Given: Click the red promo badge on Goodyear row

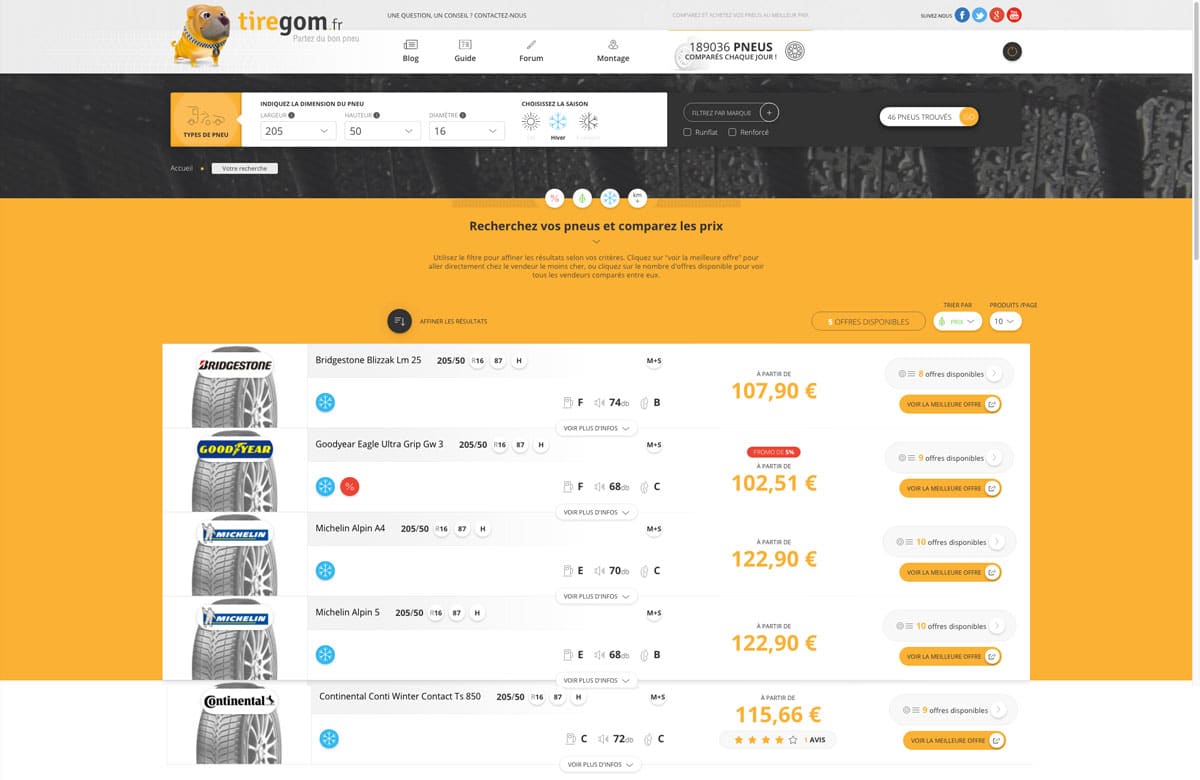Looking at the screenshot, I should tap(349, 487).
